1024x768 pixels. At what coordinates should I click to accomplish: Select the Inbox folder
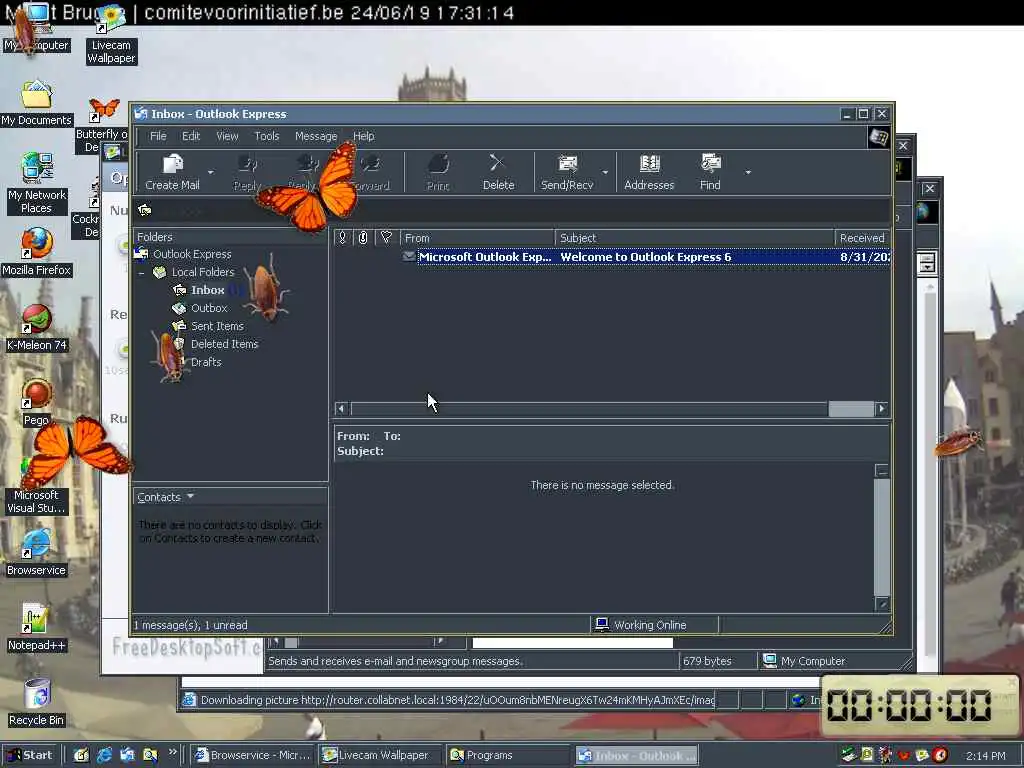[208, 290]
